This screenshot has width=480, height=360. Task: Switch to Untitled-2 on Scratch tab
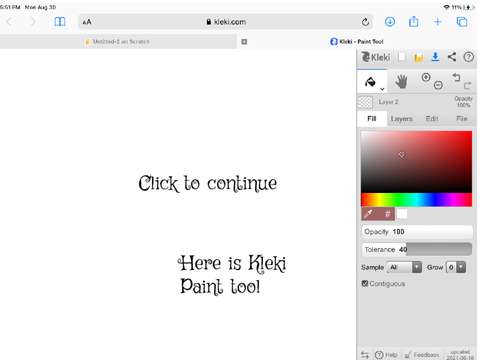click(118, 42)
